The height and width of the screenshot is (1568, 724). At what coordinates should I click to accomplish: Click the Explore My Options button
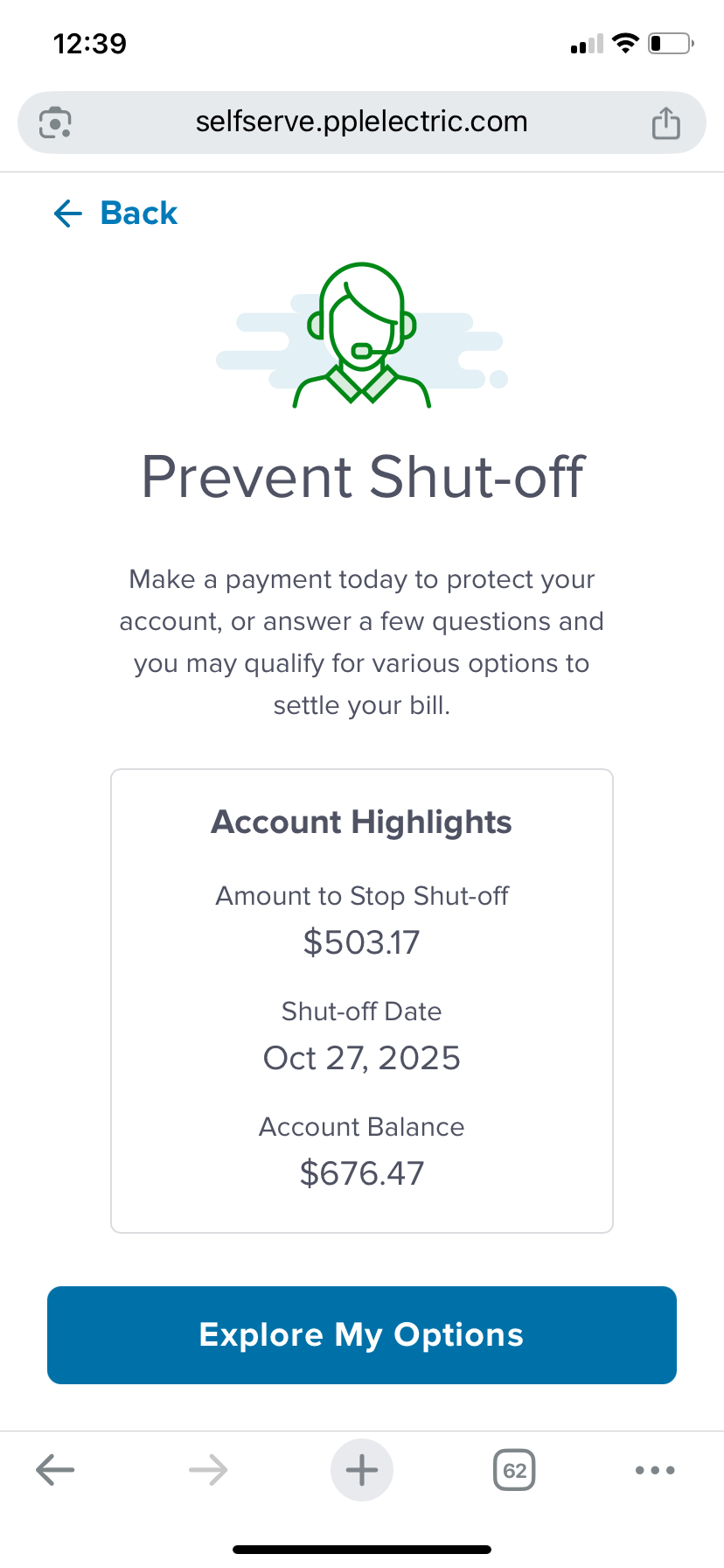pos(362,1334)
